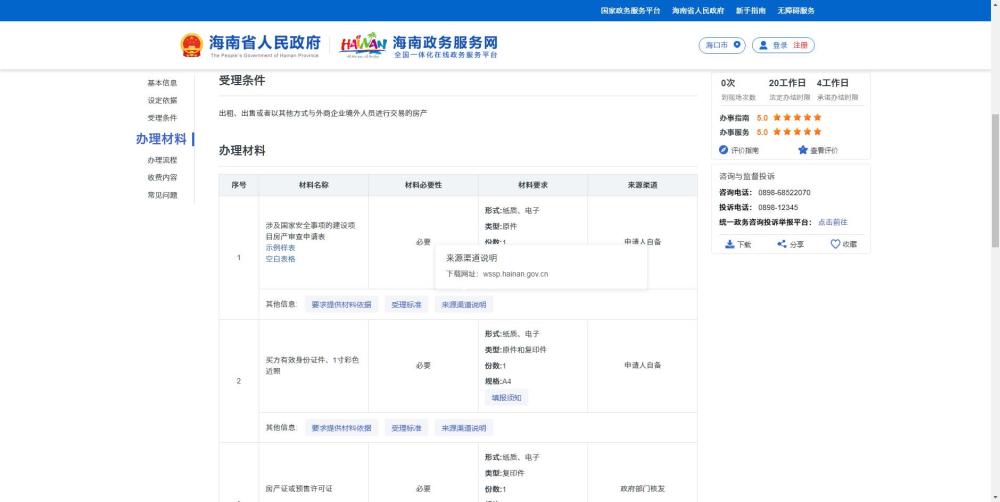Open 评价指南 with the pencil icon

coord(739,151)
